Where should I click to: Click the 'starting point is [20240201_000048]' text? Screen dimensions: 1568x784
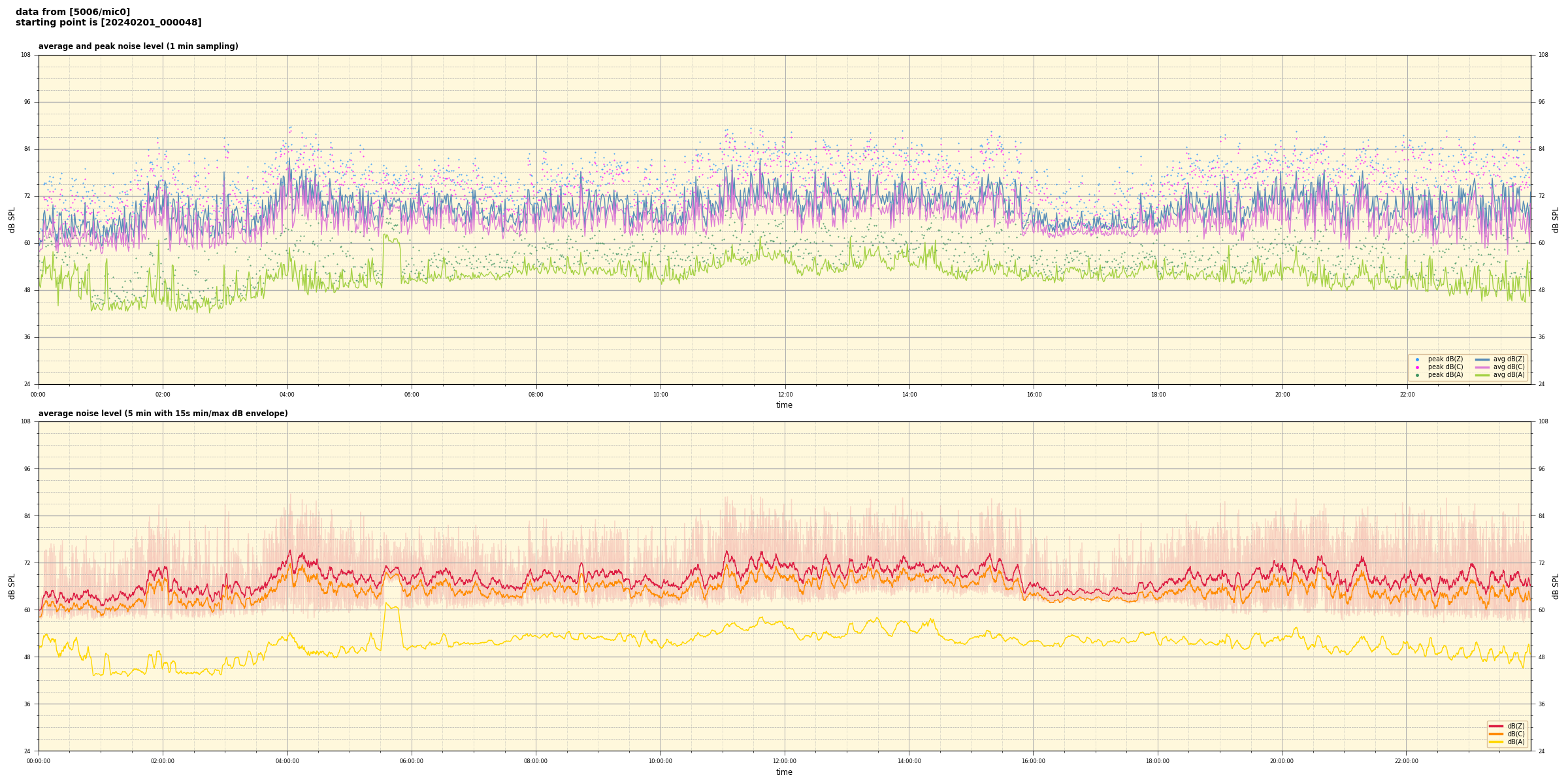coord(108,23)
